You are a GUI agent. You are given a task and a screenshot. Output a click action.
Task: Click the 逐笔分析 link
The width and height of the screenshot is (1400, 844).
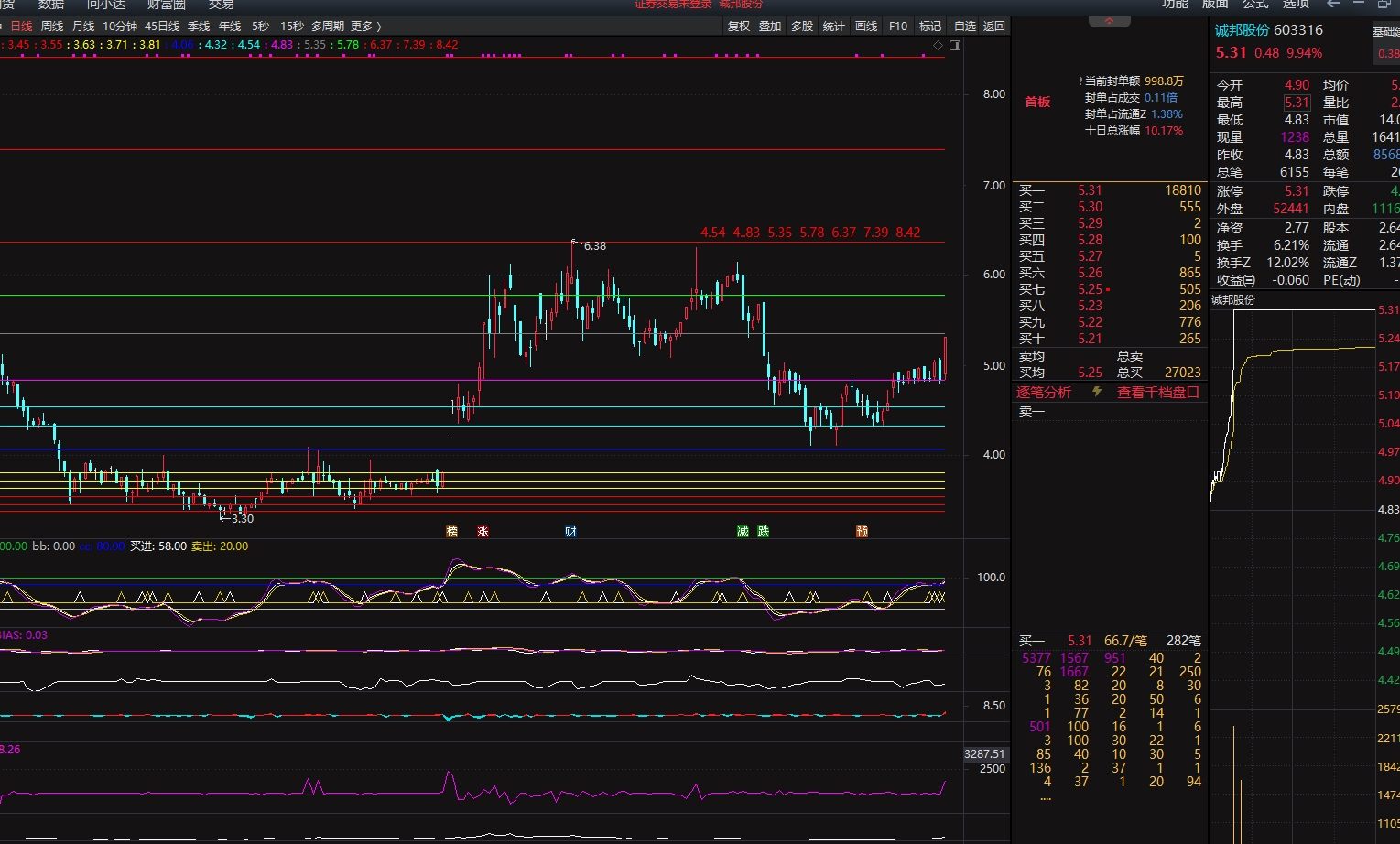tap(1044, 392)
